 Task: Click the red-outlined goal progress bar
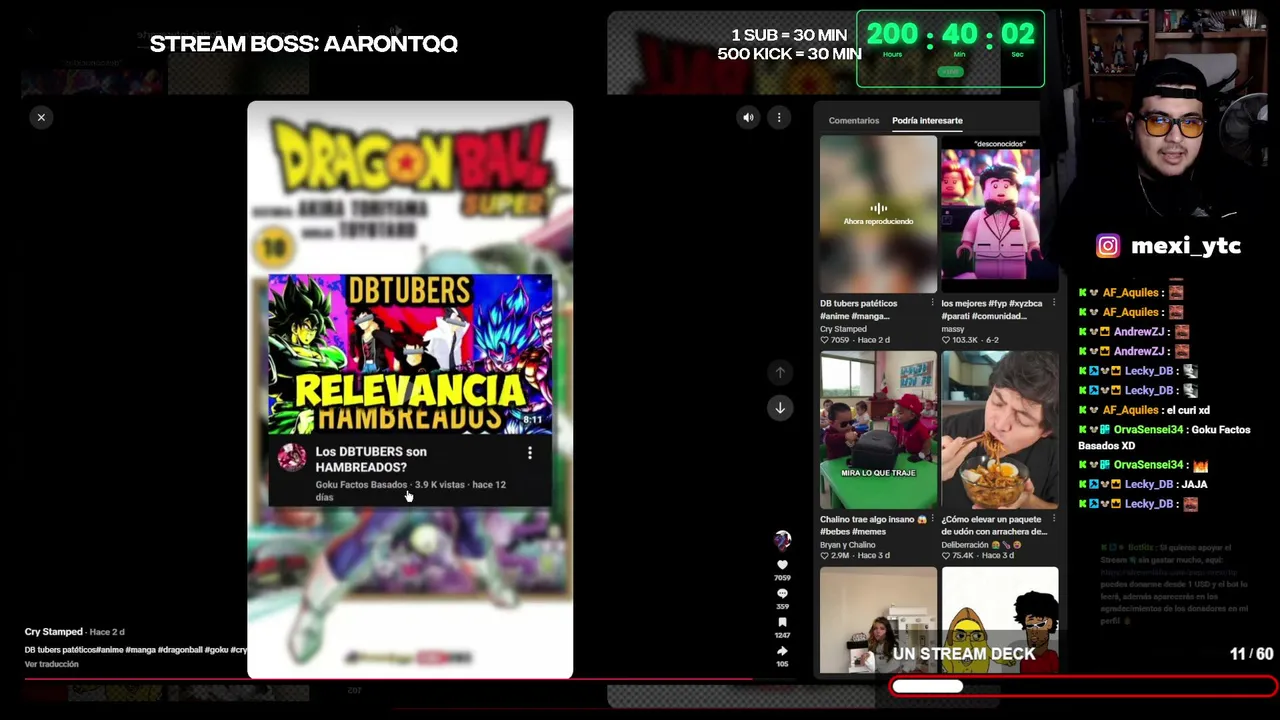pyautogui.click(x=1083, y=687)
